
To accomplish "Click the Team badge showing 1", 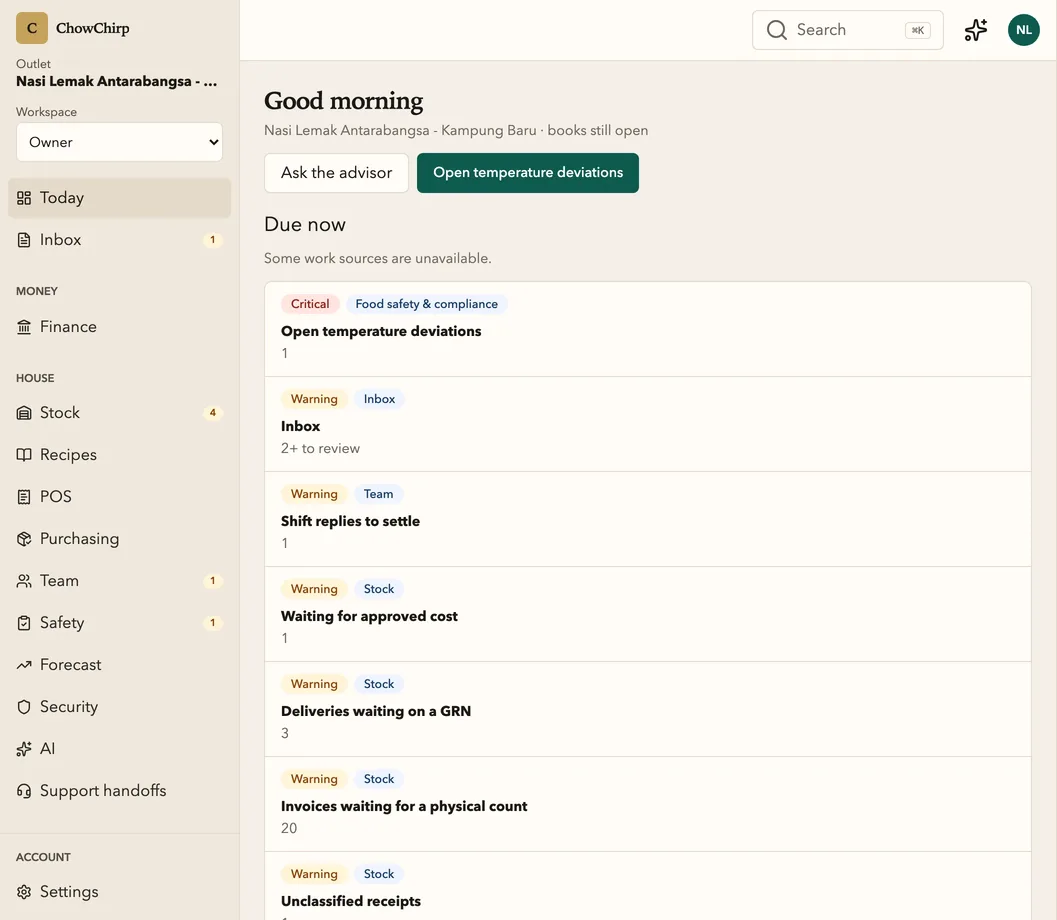I will point(212,581).
